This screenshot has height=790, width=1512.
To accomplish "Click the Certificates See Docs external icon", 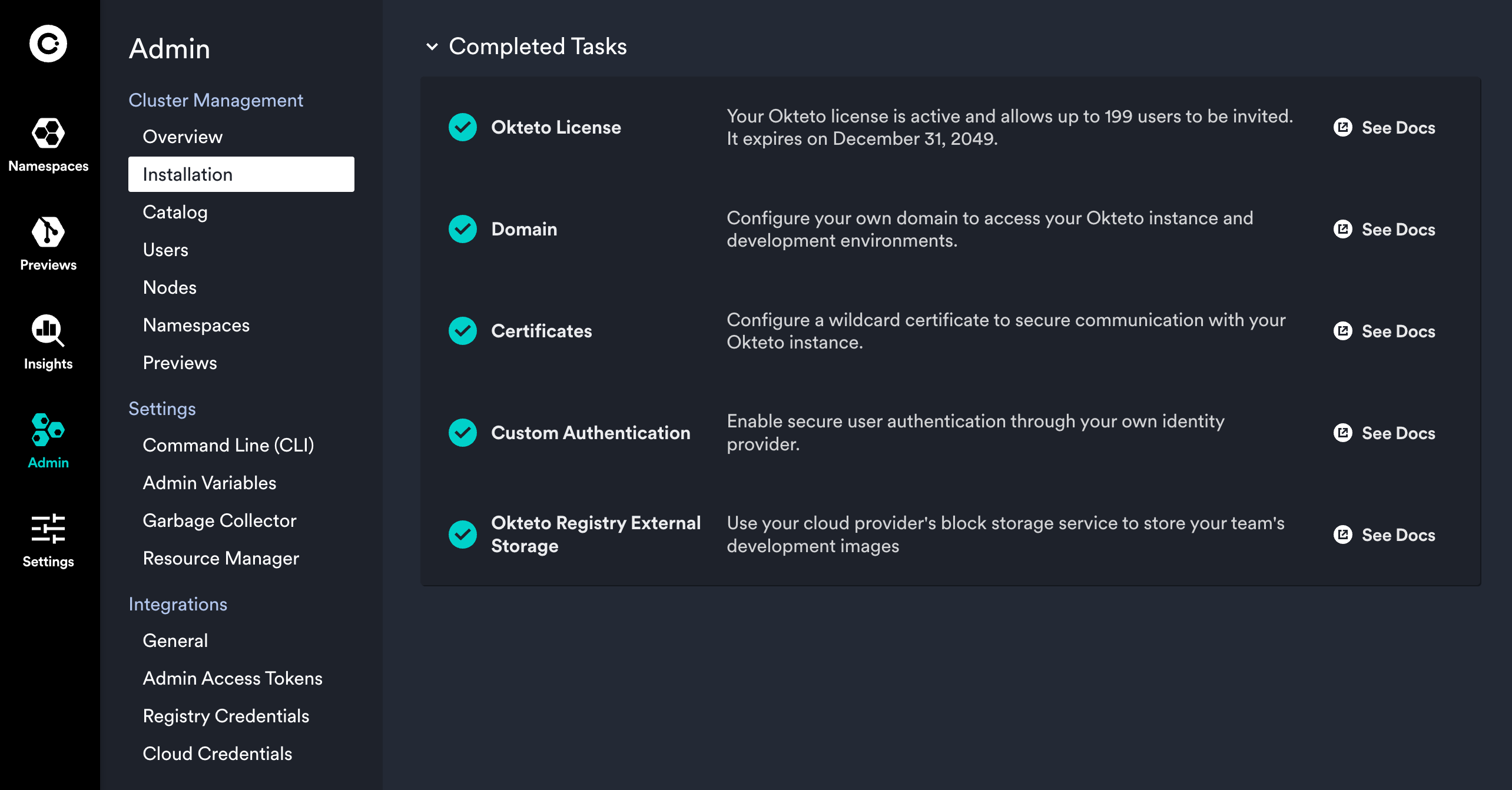I will pyautogui.click(x=1342, y=331).
